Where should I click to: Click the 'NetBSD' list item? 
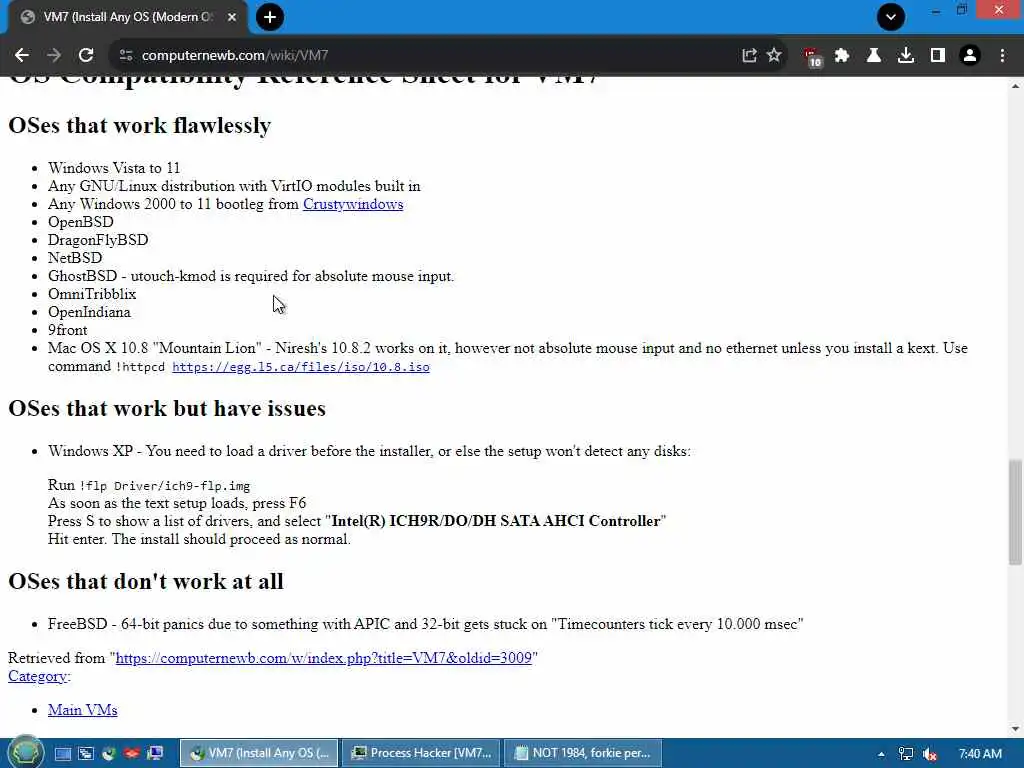click(x=75, y=258)
